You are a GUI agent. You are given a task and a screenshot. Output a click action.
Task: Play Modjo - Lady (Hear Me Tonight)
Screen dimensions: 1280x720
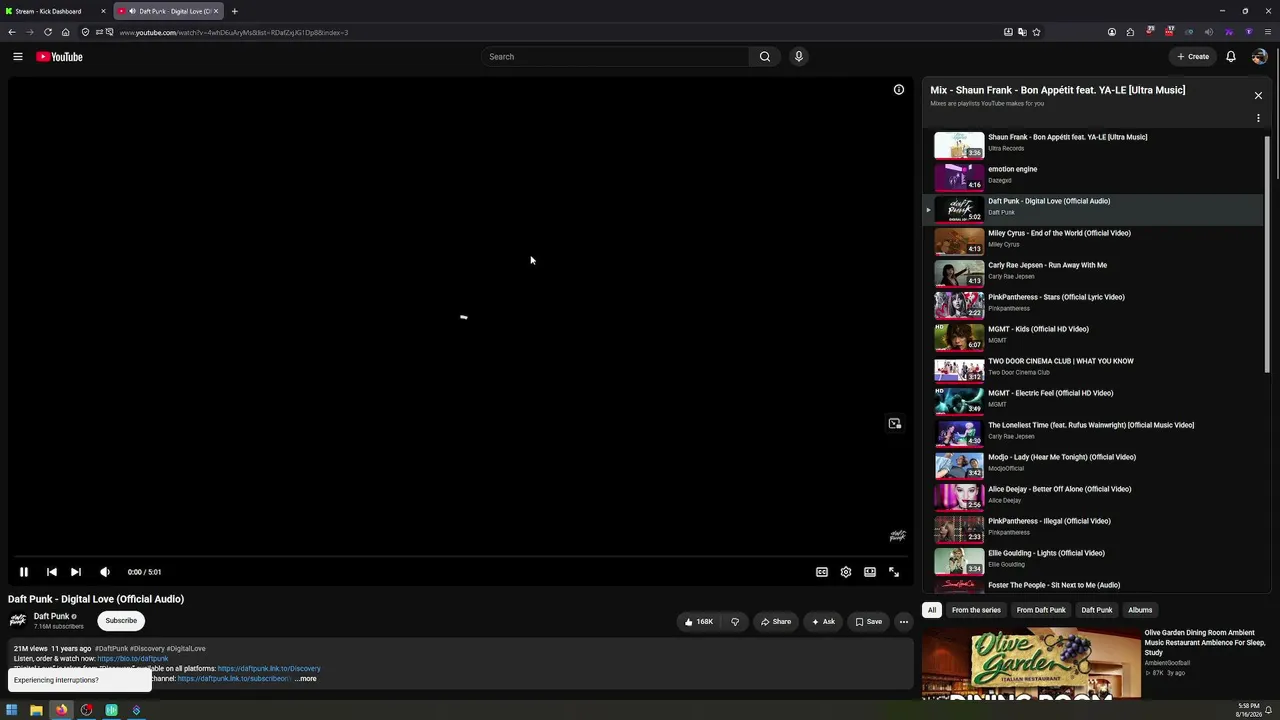(1093, 465)
